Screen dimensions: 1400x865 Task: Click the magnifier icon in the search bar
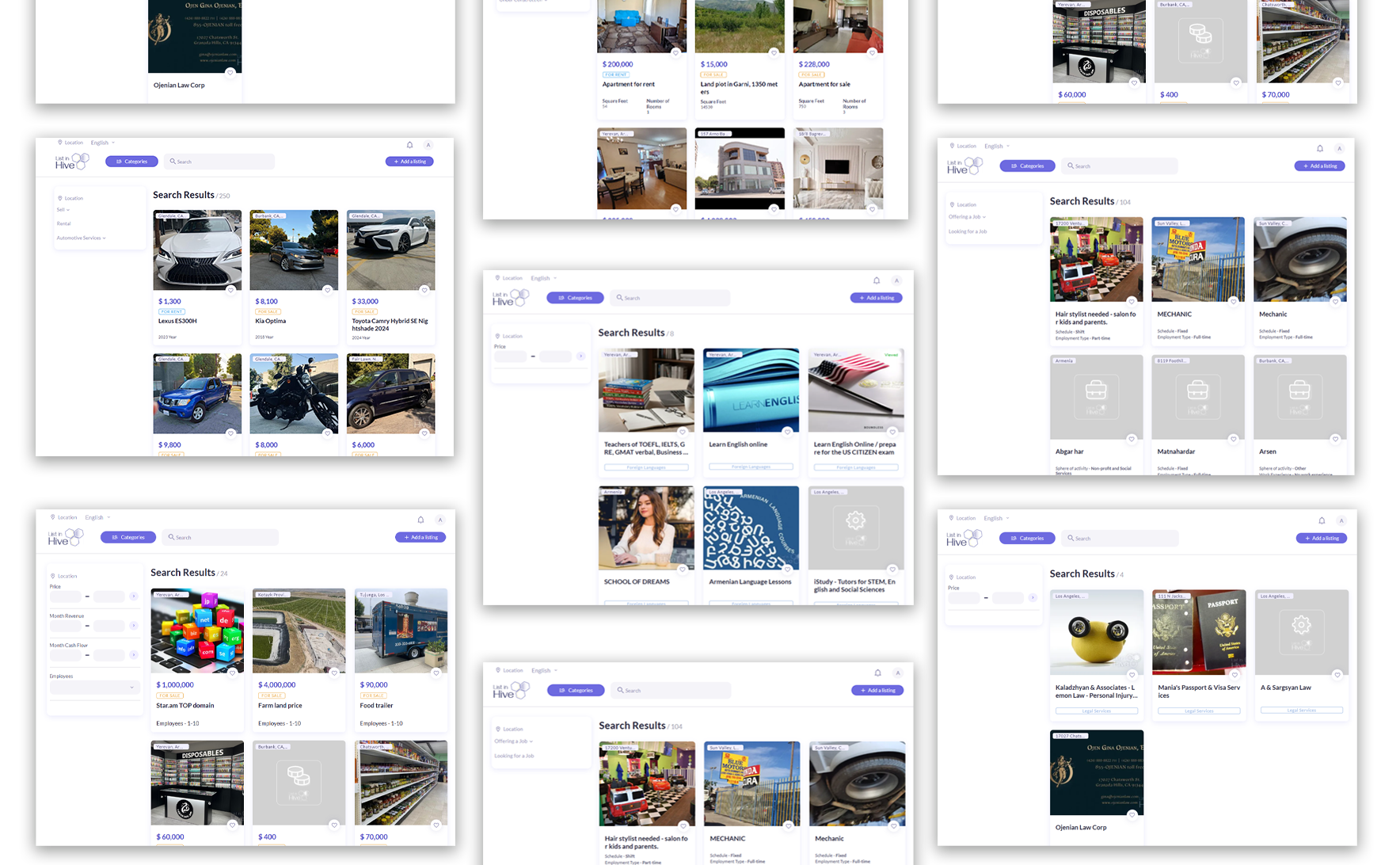pos(173,162)
